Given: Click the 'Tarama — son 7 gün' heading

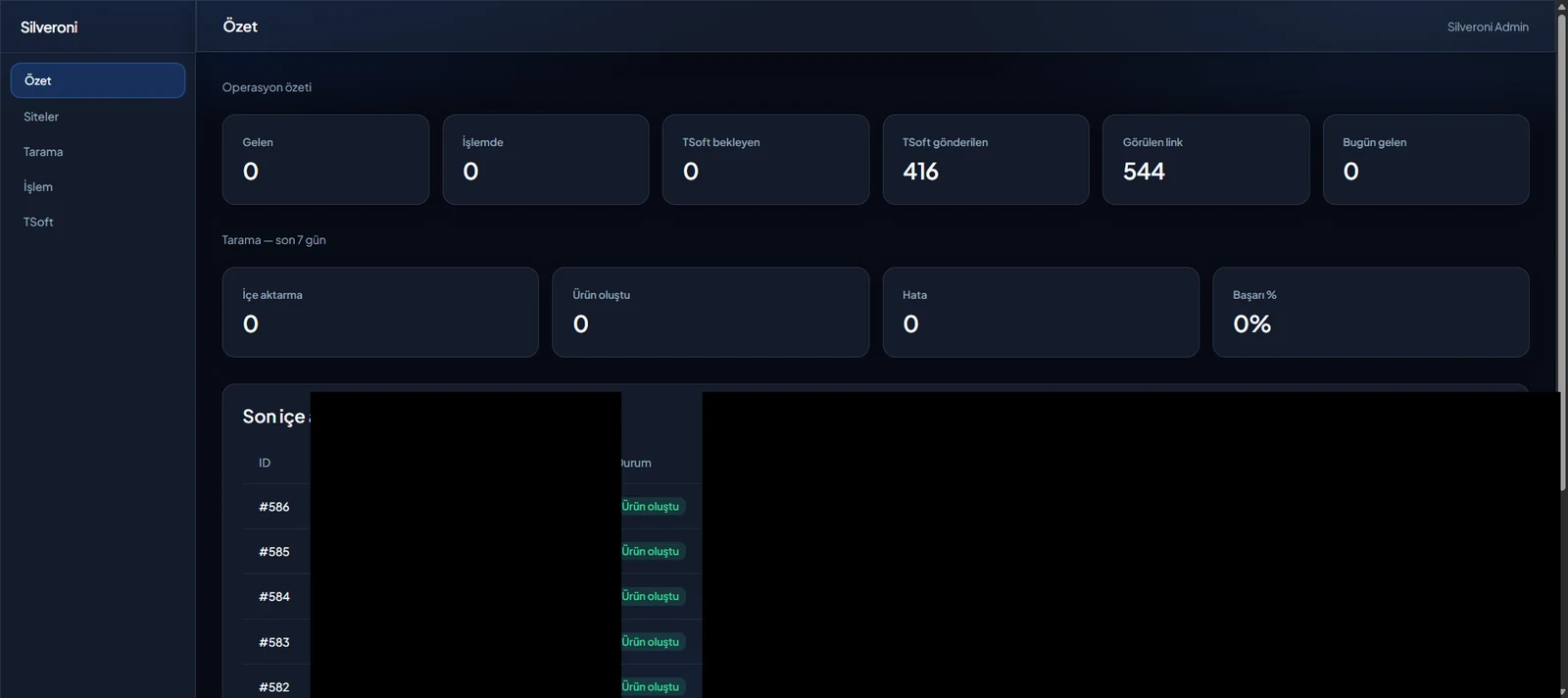Looking at the screenshot, I should coord(273,240).
